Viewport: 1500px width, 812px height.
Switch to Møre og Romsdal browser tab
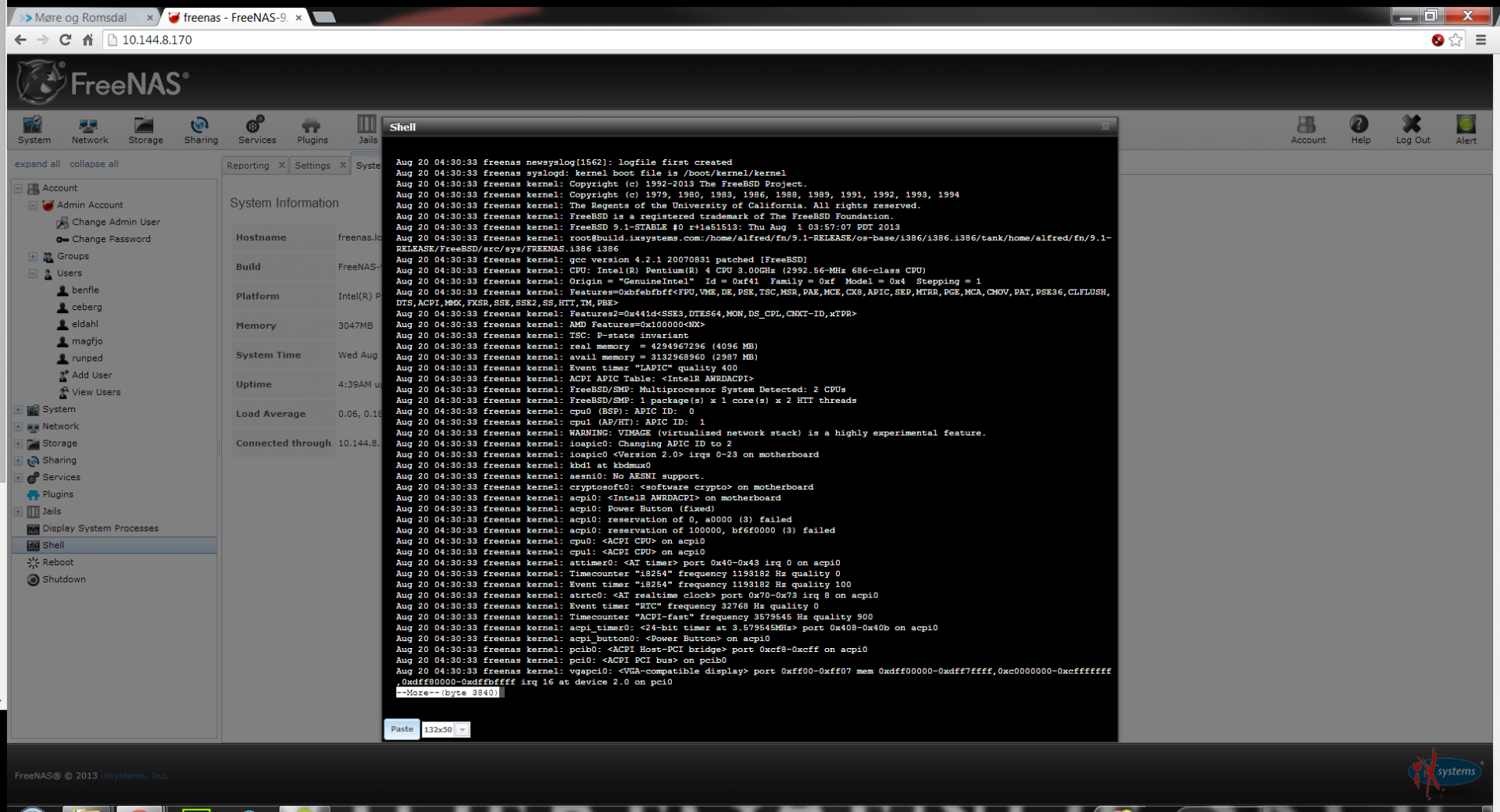80,17
